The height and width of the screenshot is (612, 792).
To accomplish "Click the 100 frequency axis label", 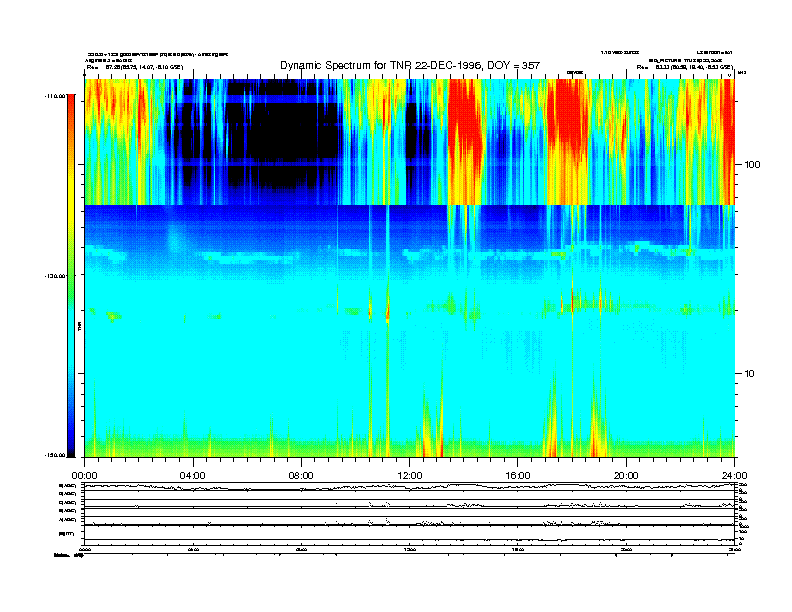I will coord(752,165).
